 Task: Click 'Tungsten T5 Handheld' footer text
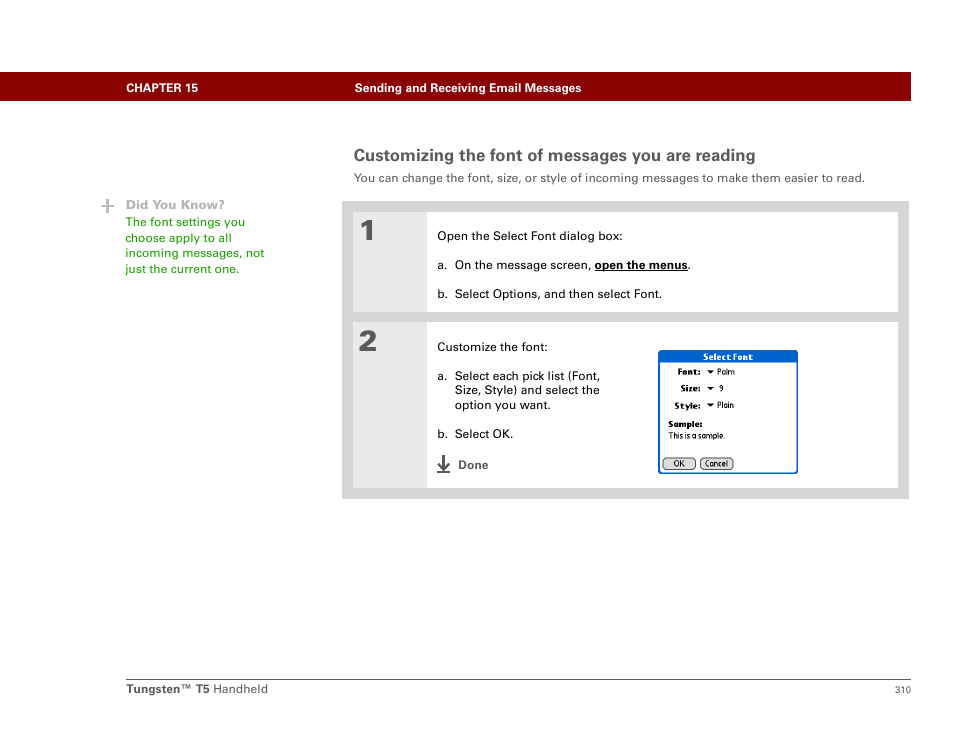pyautogui.click(x=197, y=689)
